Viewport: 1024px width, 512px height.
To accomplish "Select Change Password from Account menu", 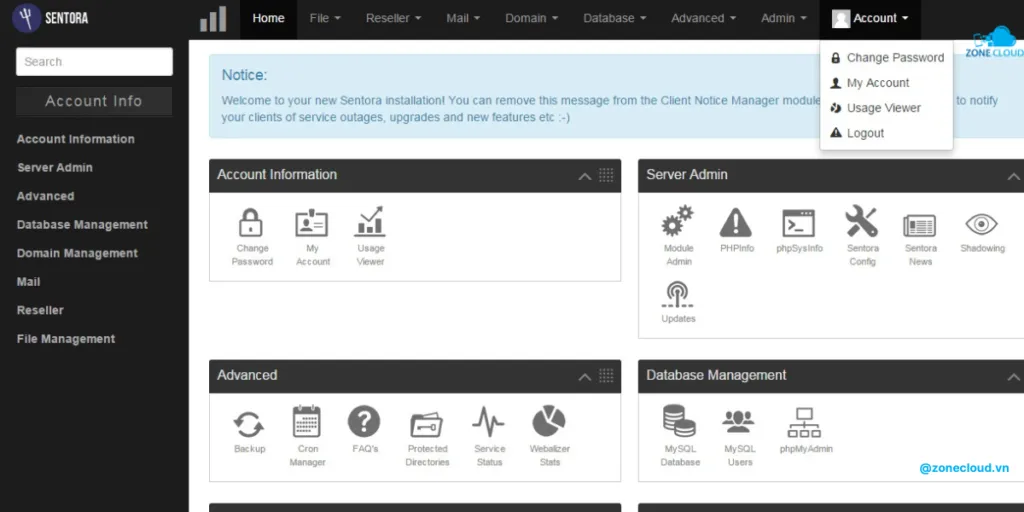I will click(887, 57).
